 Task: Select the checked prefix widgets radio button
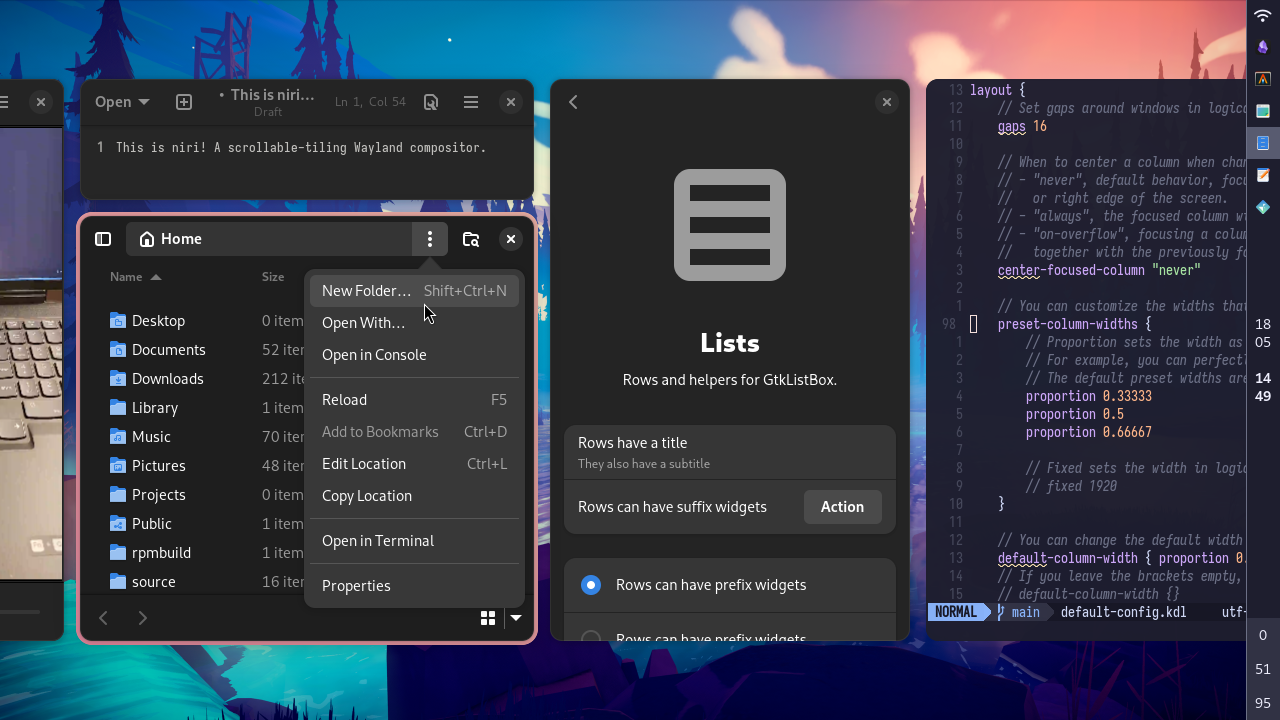(591, 585)
